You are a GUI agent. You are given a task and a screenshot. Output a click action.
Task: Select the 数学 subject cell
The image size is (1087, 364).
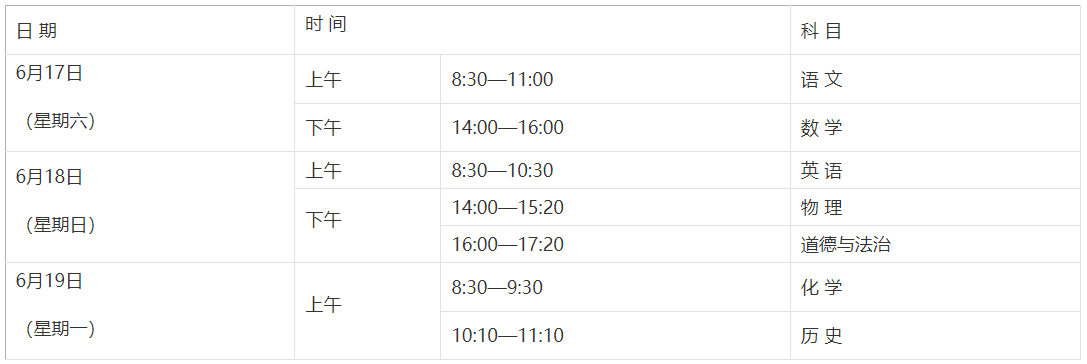tap(935, 128)
